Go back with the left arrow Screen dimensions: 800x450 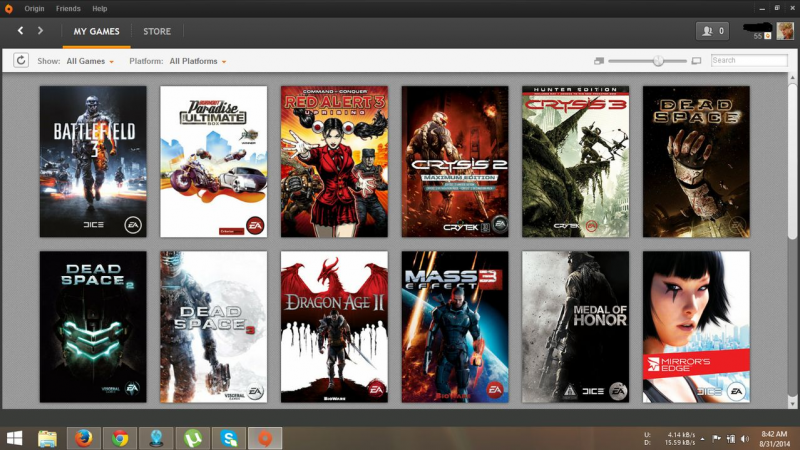click(x=20, y=31)
